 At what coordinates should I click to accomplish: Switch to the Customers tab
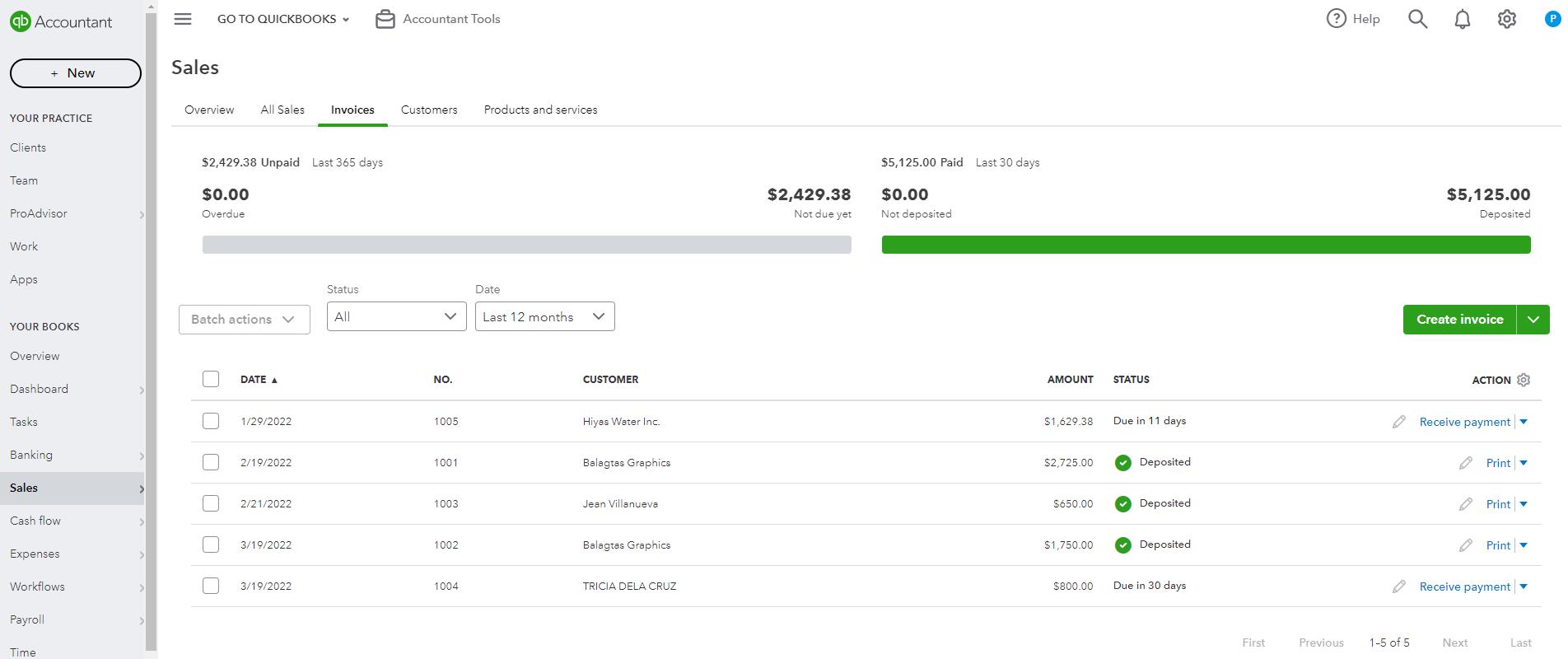(x=429, y=110)
